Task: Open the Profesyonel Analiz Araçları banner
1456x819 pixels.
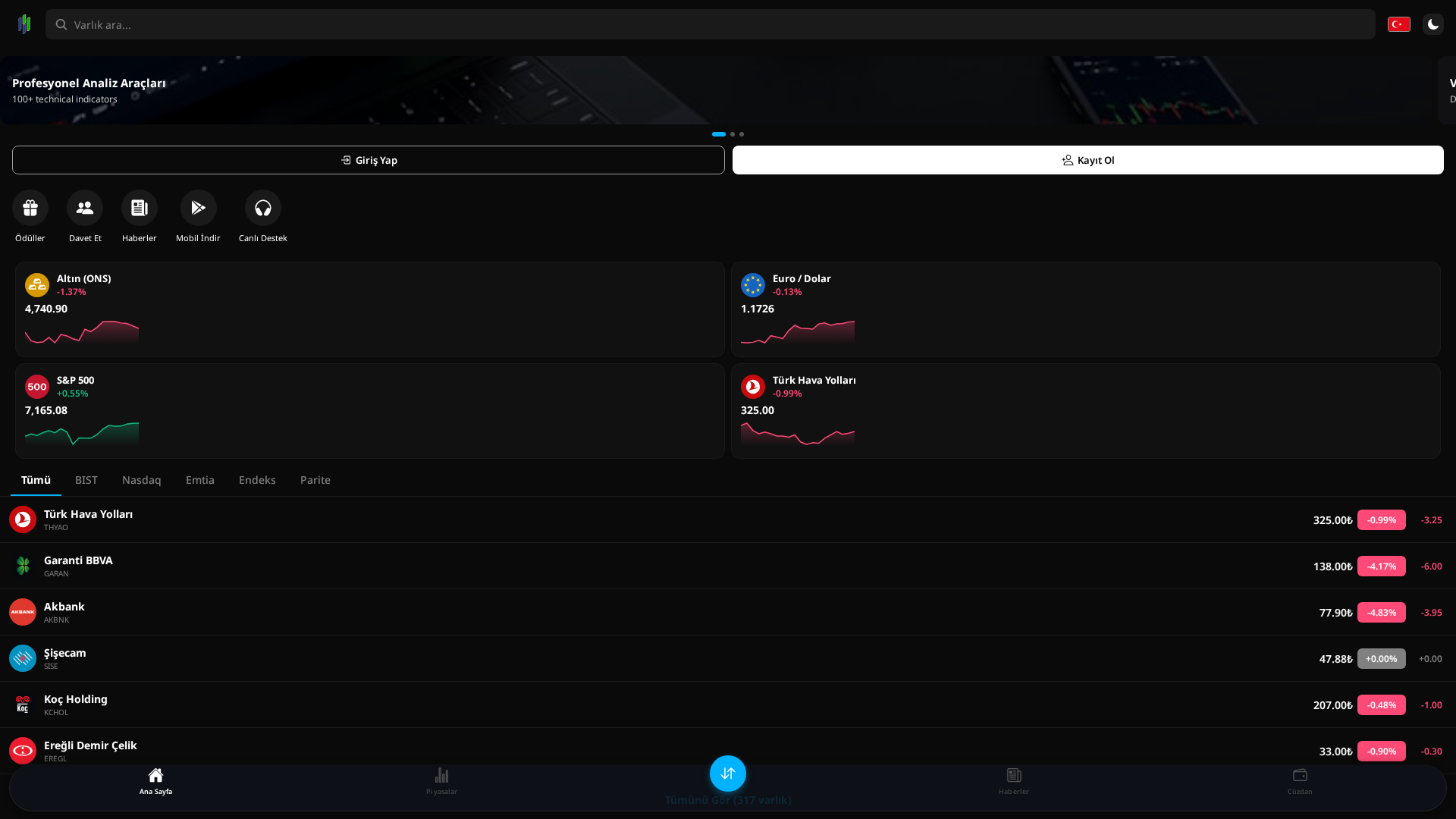Action: tap(716, 90)
